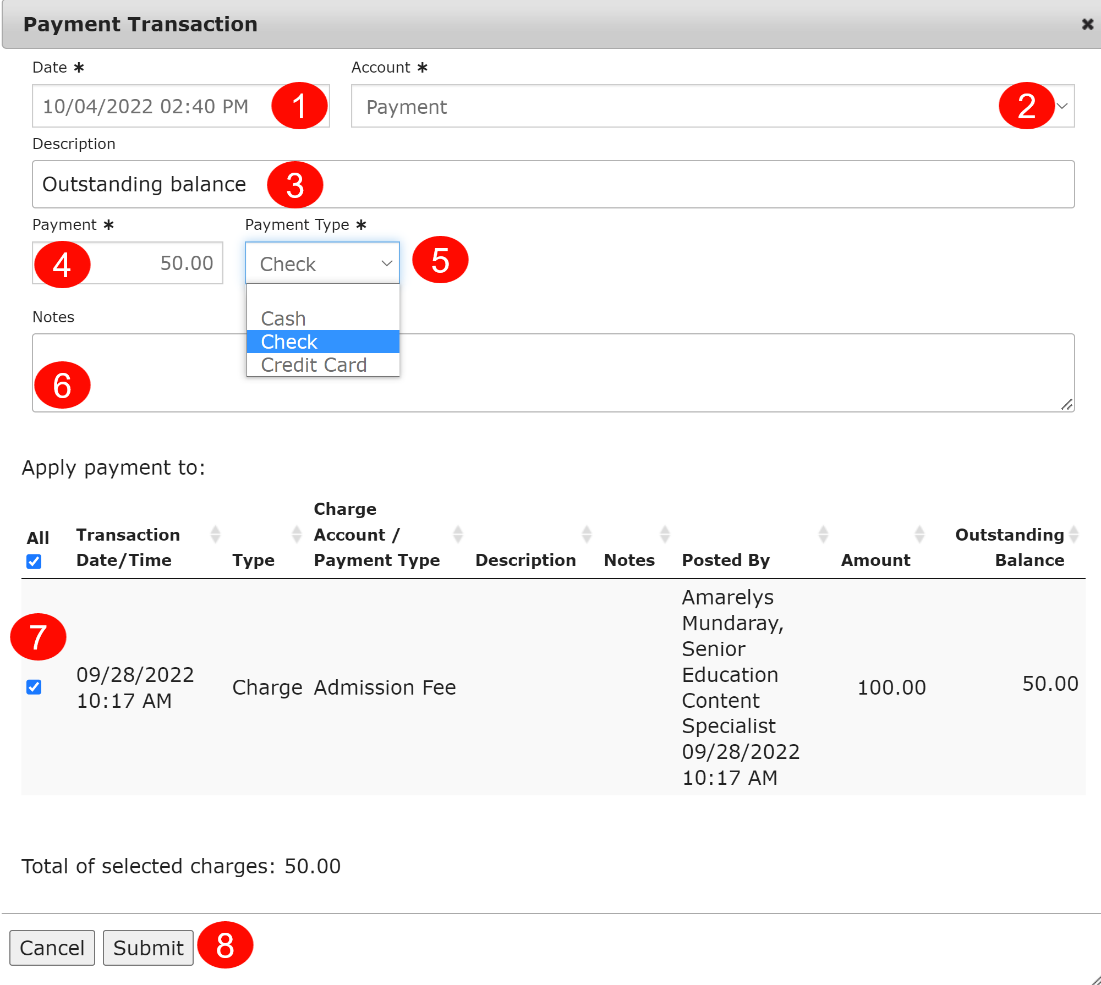Sort by Transaction Date/Time column arrows
This screenshot has height=985, width=1101.
tap(214, 535)
